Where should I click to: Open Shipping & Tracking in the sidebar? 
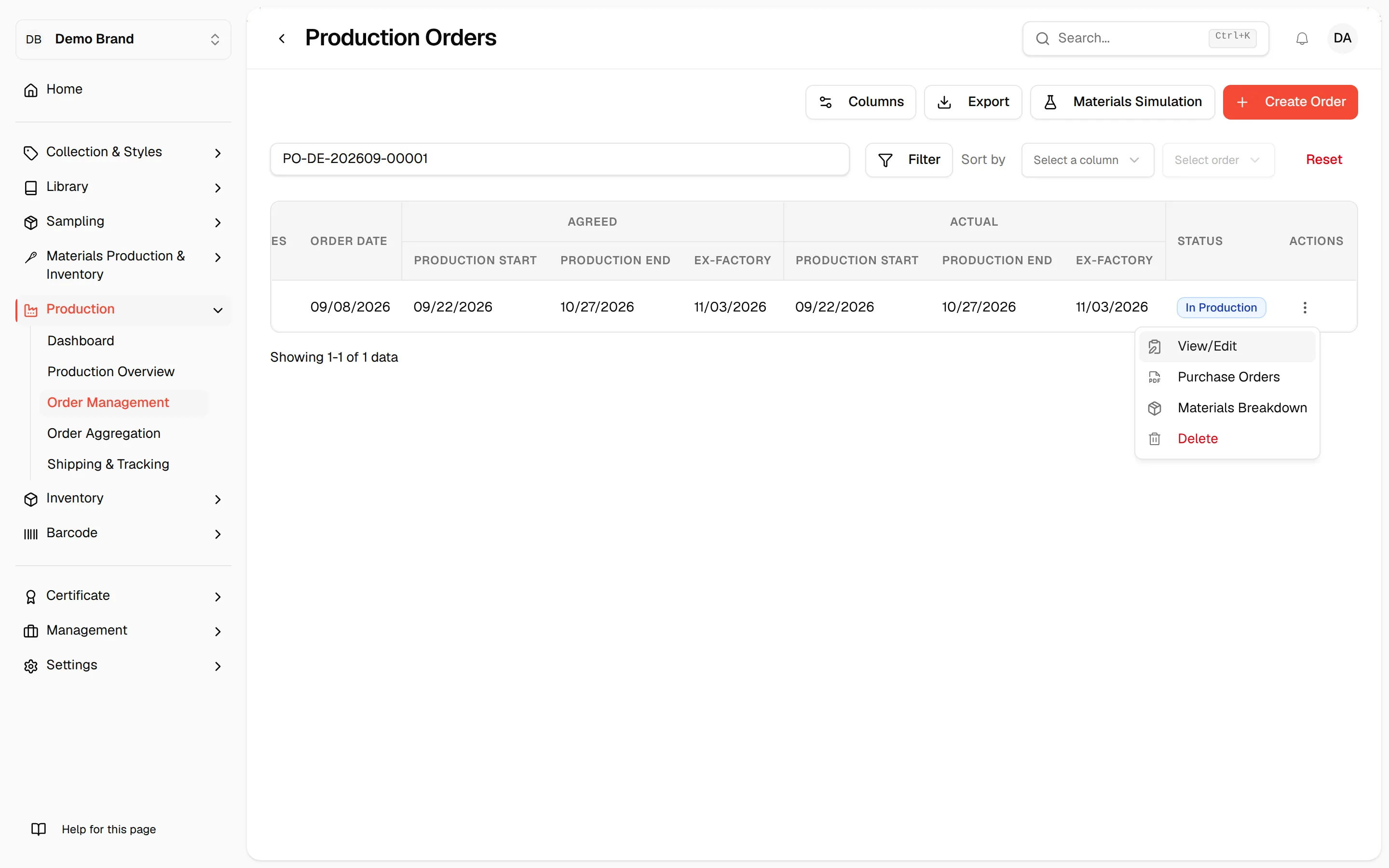pos(108,464)
